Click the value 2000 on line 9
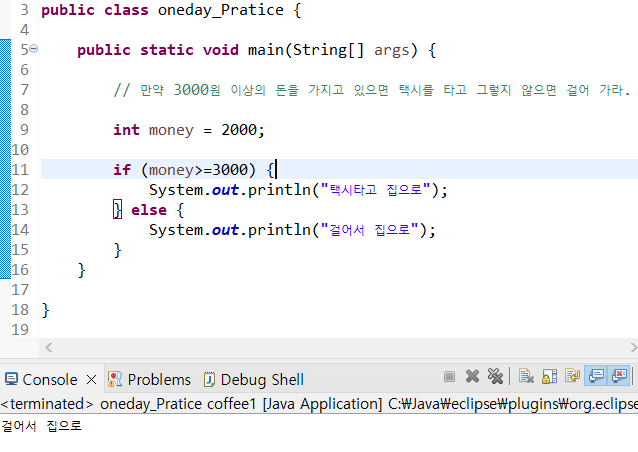The width and height of the screenshot is (638, 452). pos(239,130)
